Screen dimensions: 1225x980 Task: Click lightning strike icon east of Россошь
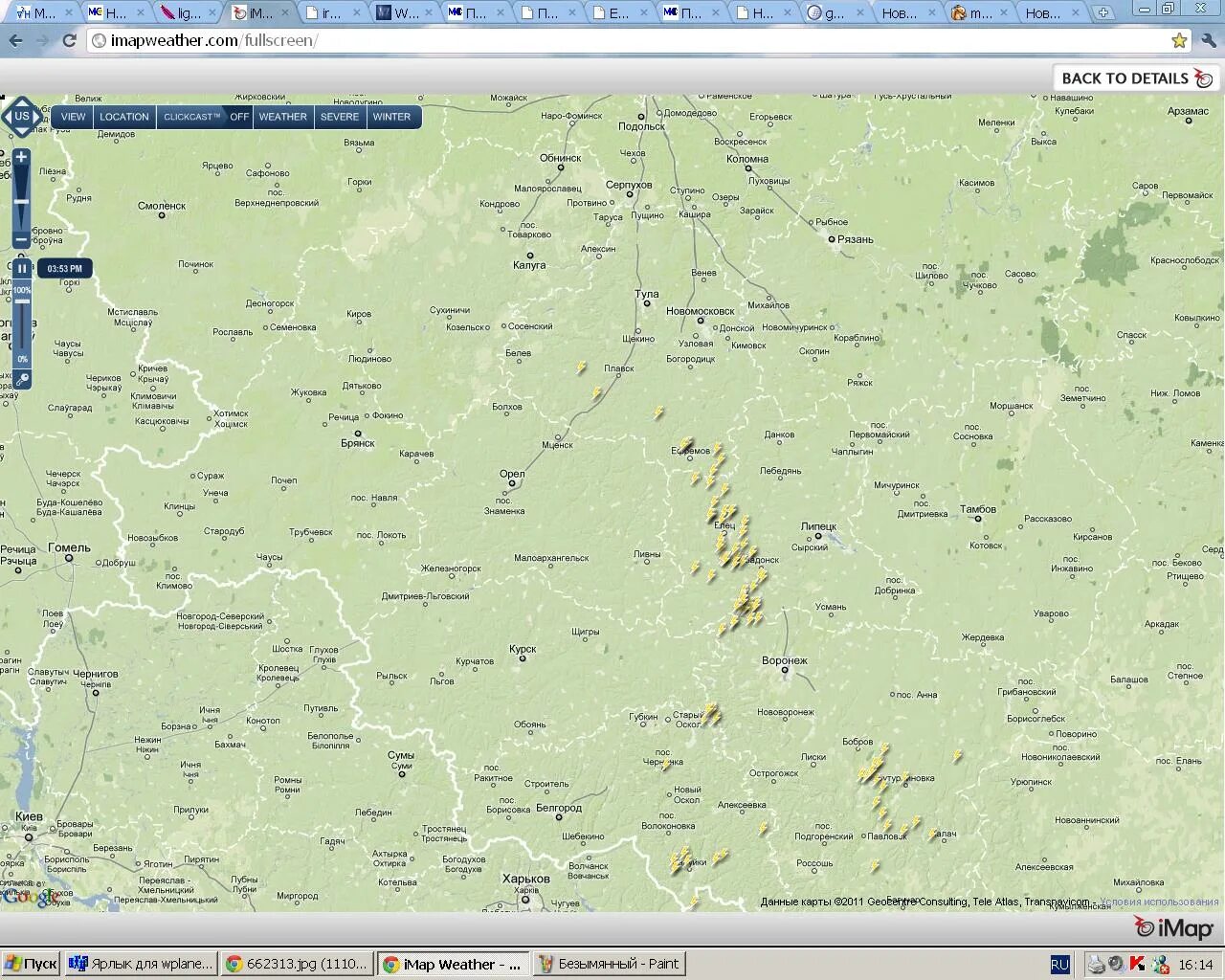pyautogui.click(x=874, y=866)
